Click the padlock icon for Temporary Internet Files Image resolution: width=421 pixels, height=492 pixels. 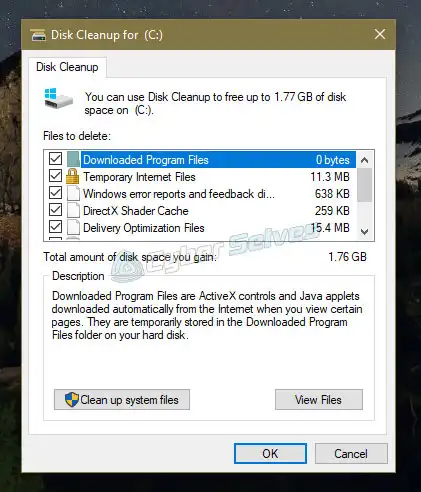coord(73,176)
